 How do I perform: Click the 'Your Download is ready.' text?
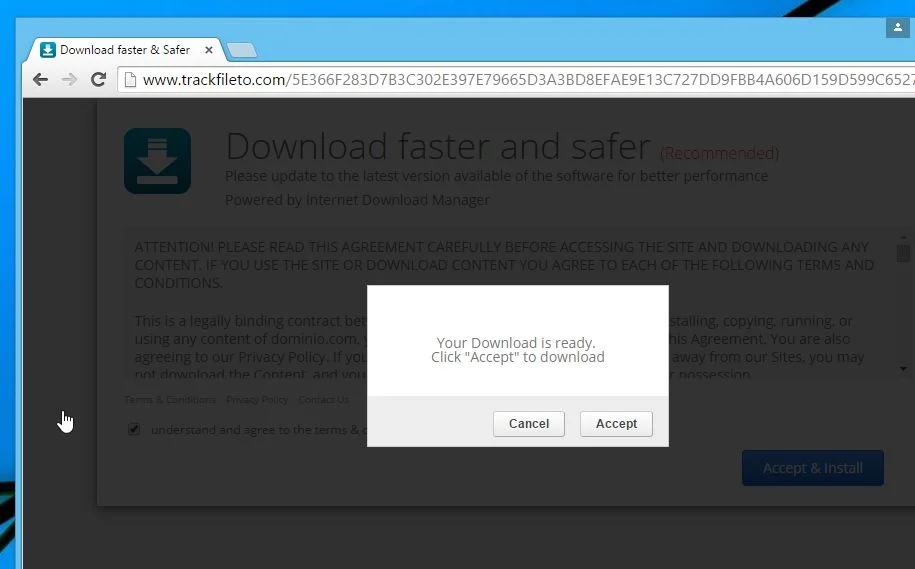coord(516,343)
